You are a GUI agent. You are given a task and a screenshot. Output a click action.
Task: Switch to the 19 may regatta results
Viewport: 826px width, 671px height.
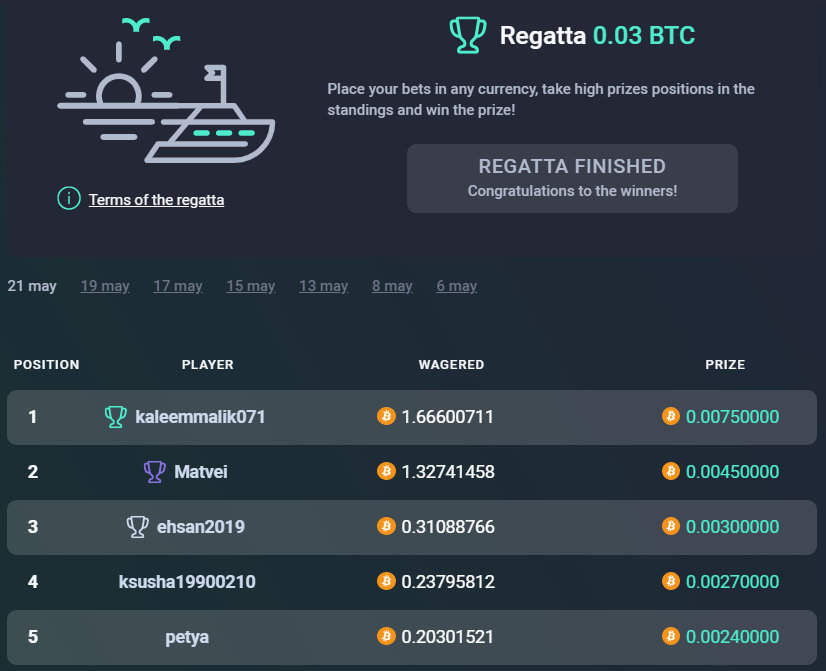pyautogui.click(x=105, y=286)
